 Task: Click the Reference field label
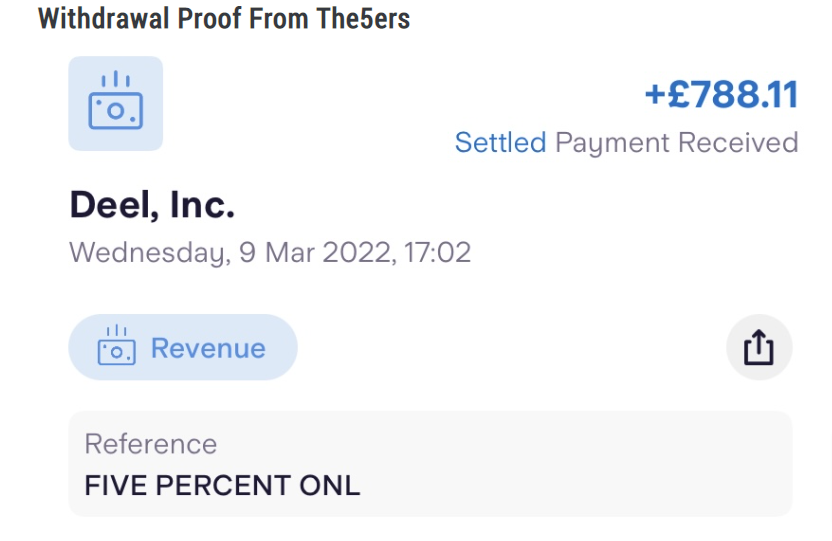(151, 444)
